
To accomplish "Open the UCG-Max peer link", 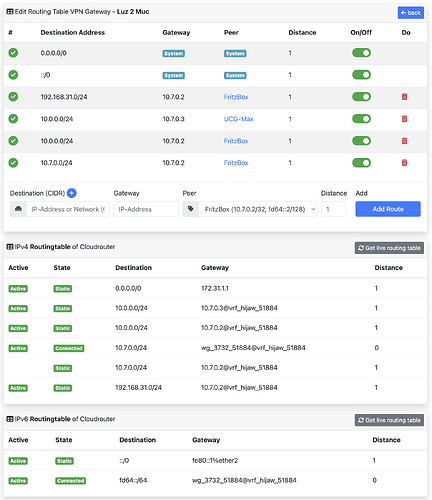I will [x=238, y=119].
